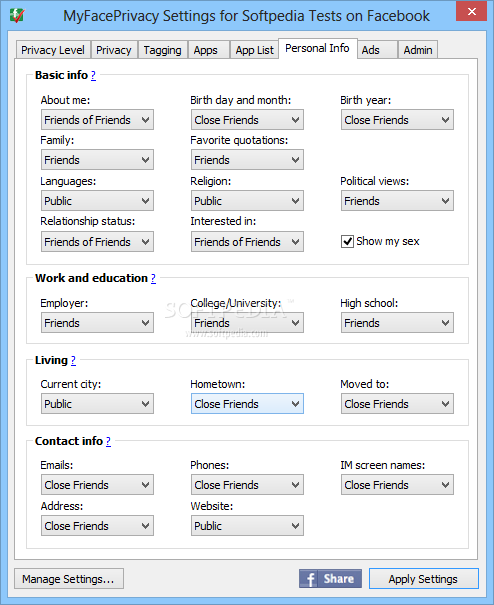Screen dimensions: 494x605
Task: Open the Apps tab
Action: (x=208, y=50)
